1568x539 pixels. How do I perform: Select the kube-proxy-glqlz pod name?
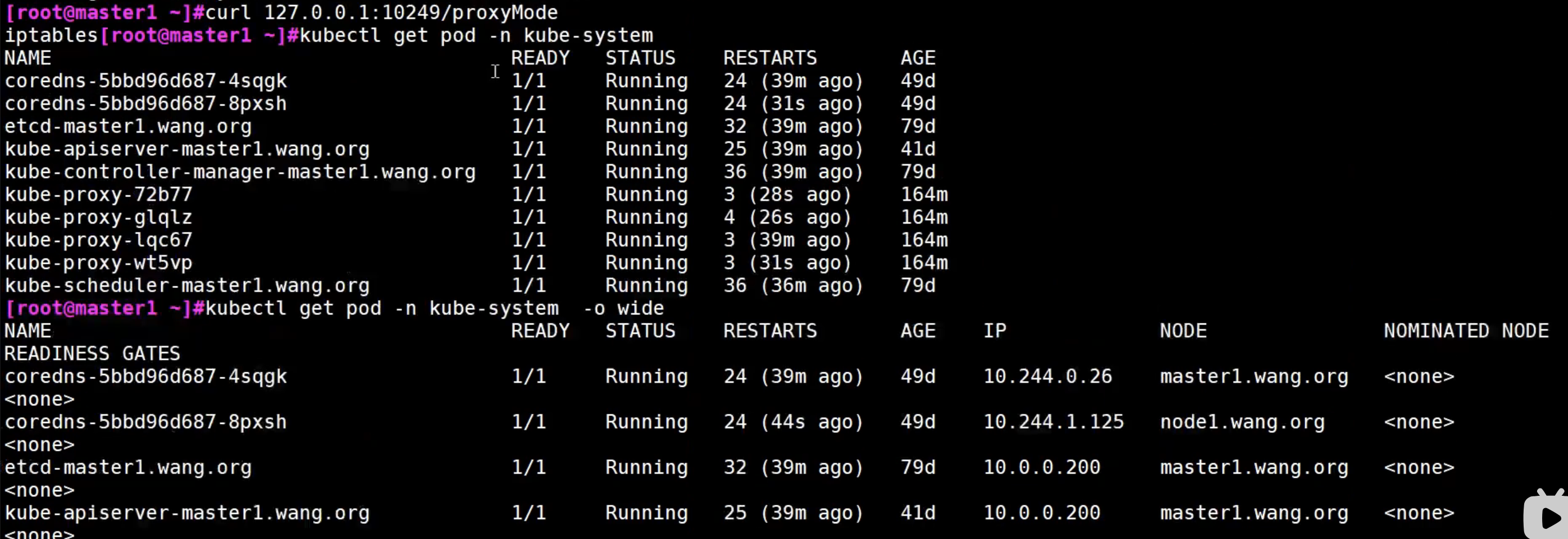pos(99,217)
